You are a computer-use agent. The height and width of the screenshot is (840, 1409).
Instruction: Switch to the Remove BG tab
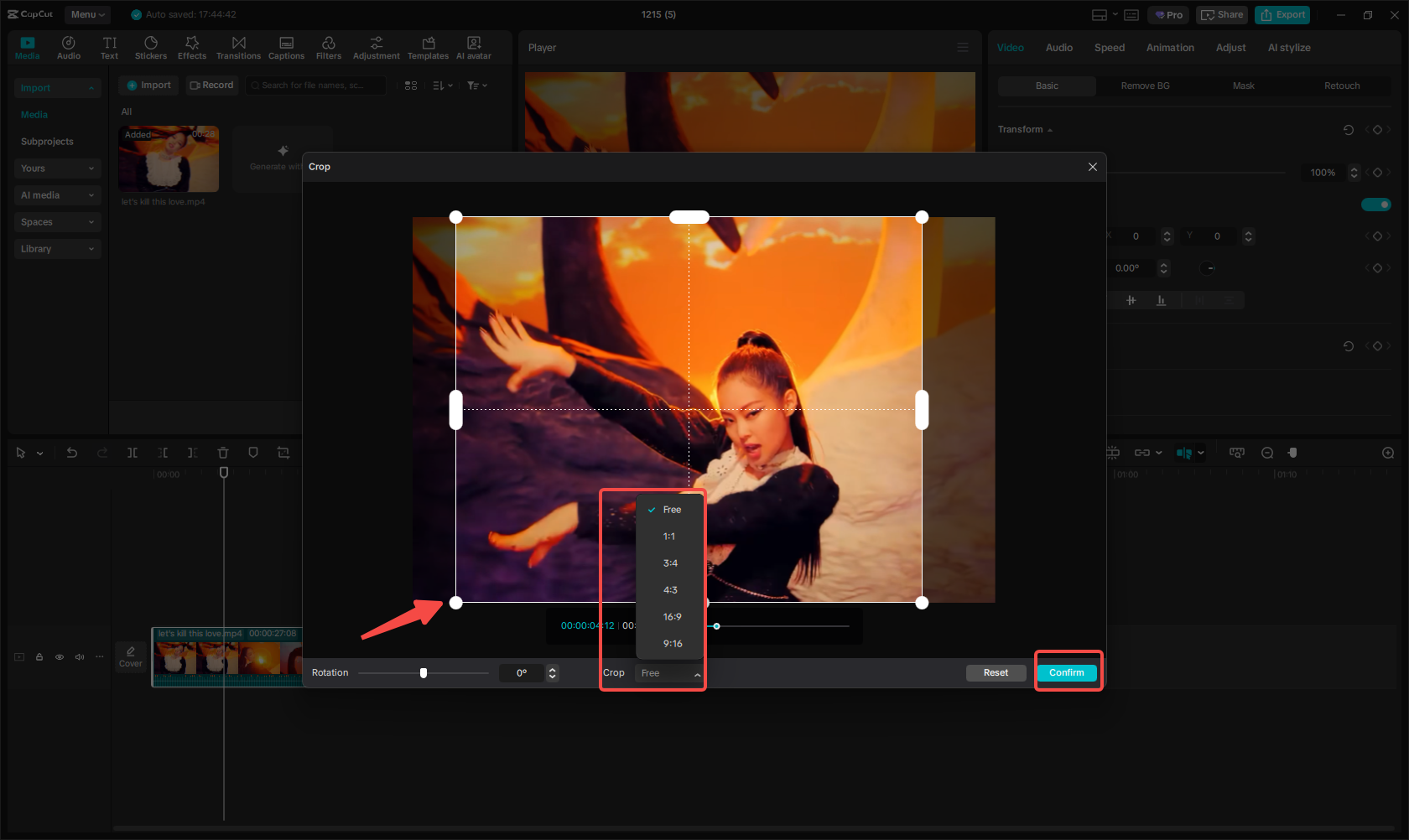(x=1145, y=86)
